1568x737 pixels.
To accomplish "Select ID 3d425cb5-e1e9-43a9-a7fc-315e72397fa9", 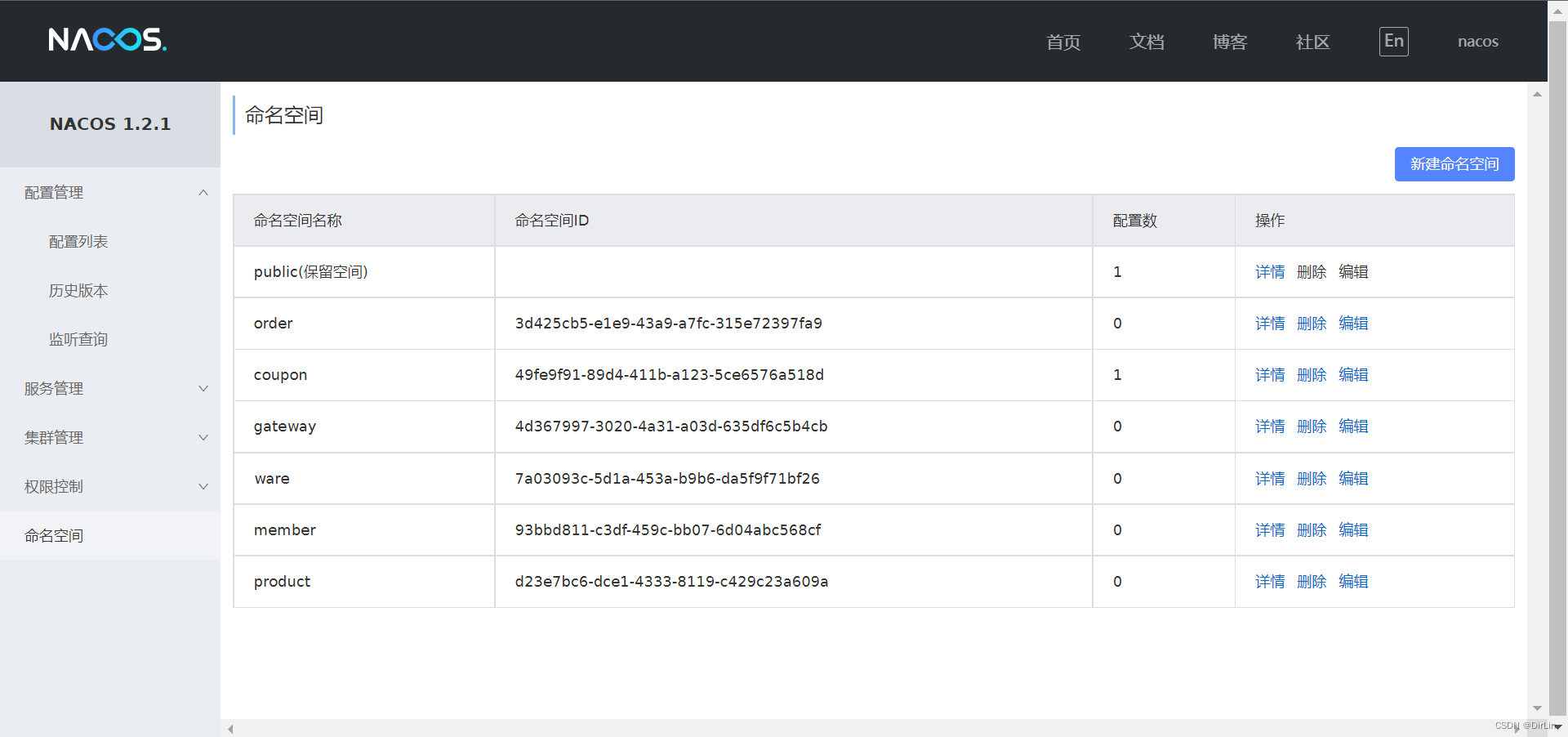I will pos(669,324).
